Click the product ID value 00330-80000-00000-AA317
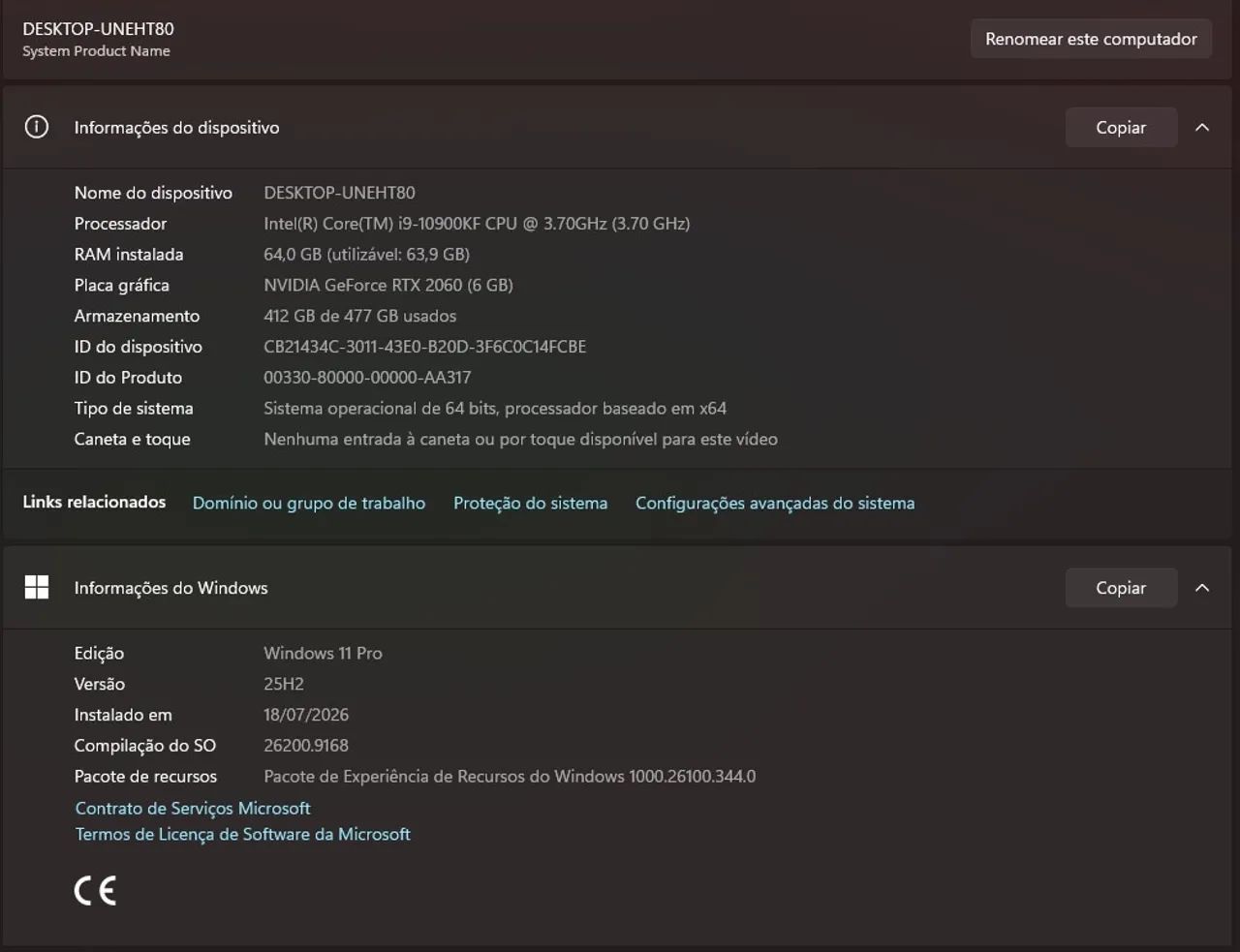This screenshot has height=952, width=1240. point(367,377)
